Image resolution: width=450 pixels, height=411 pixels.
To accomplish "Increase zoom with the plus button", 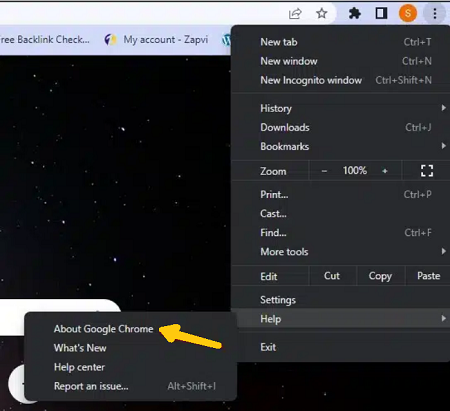I will 385,171.
